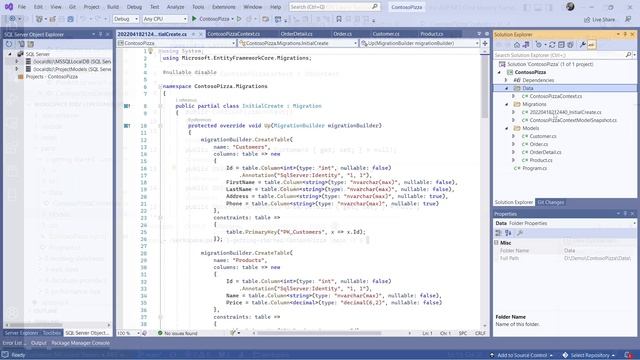Click Sync with Active Document icon

(x=552, y=45)
